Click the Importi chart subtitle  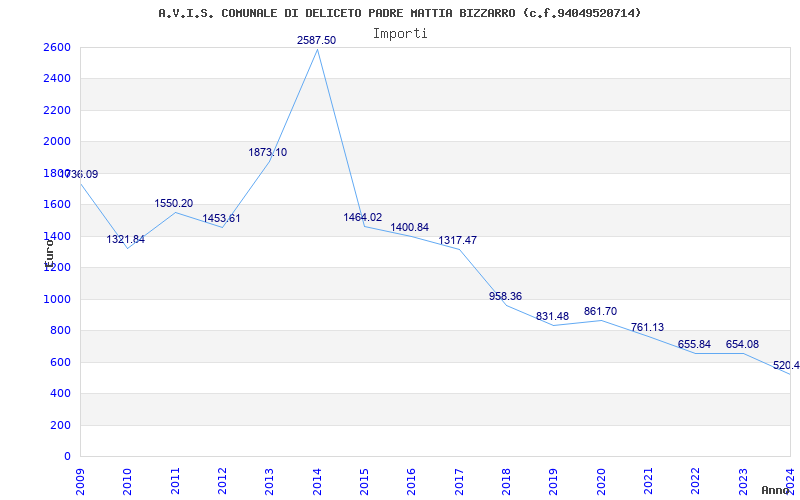[400, 34]
